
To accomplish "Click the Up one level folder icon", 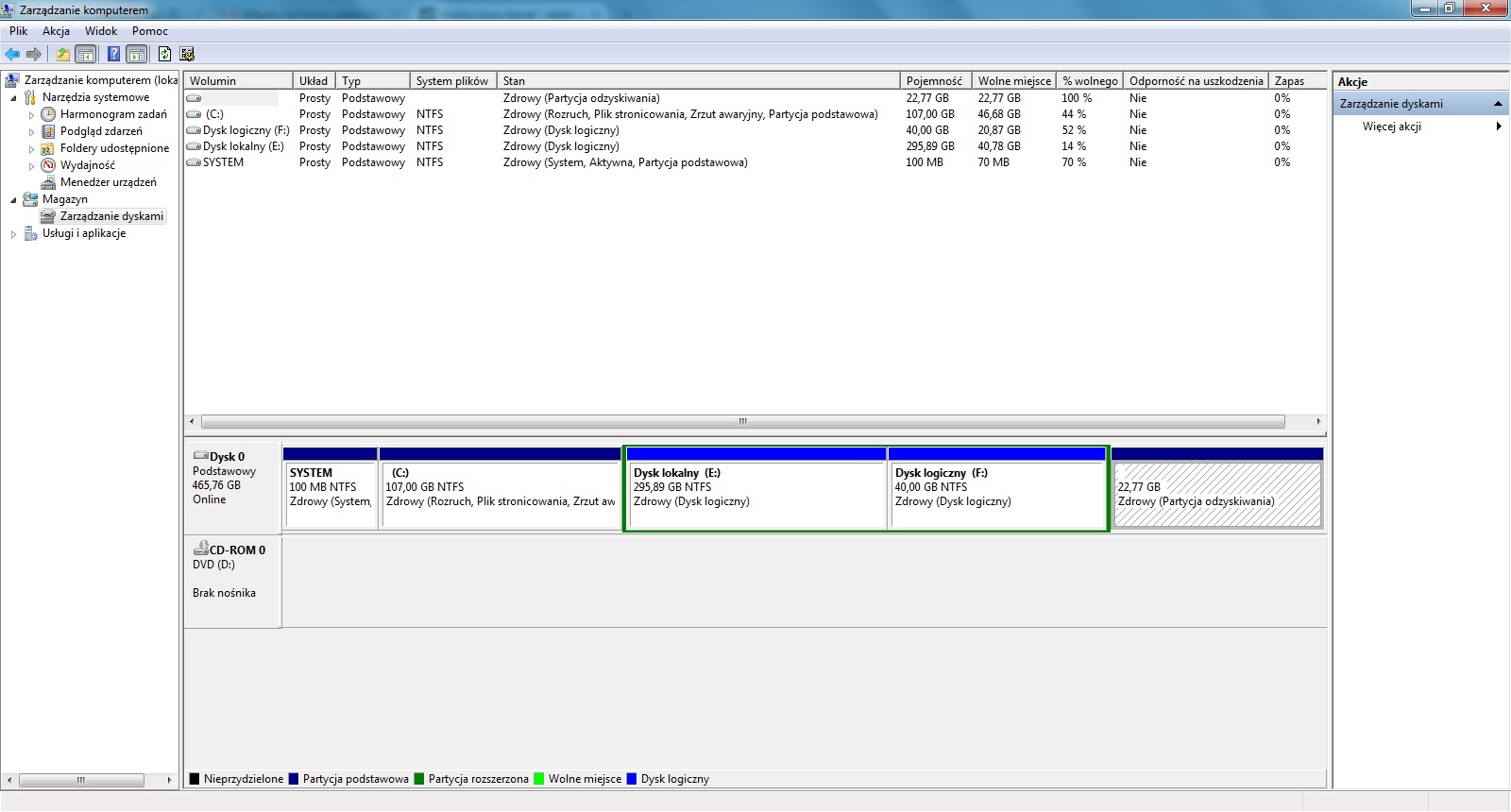I will [63, 54].
